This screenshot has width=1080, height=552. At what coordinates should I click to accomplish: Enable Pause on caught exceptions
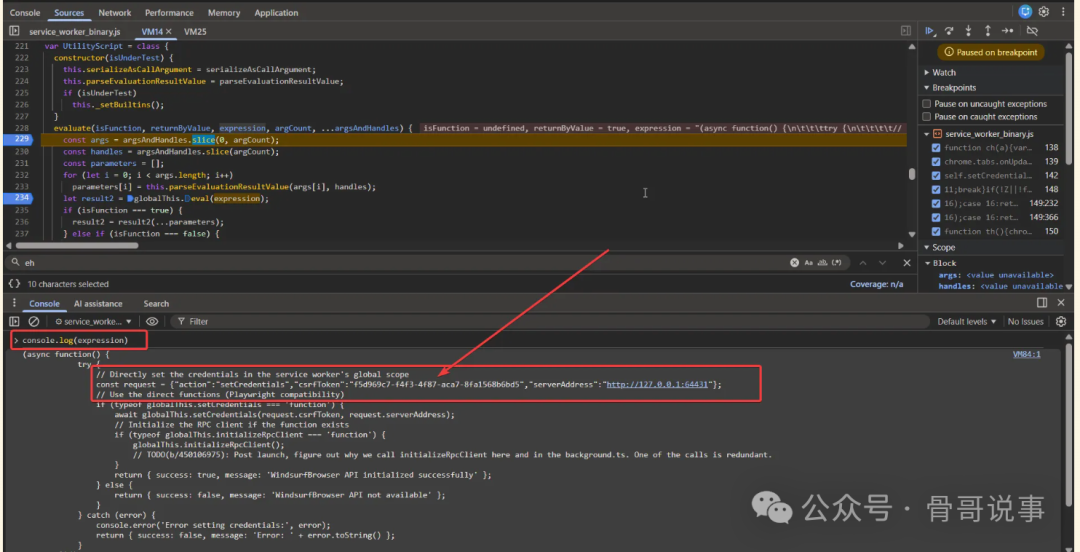coord(927,117)
